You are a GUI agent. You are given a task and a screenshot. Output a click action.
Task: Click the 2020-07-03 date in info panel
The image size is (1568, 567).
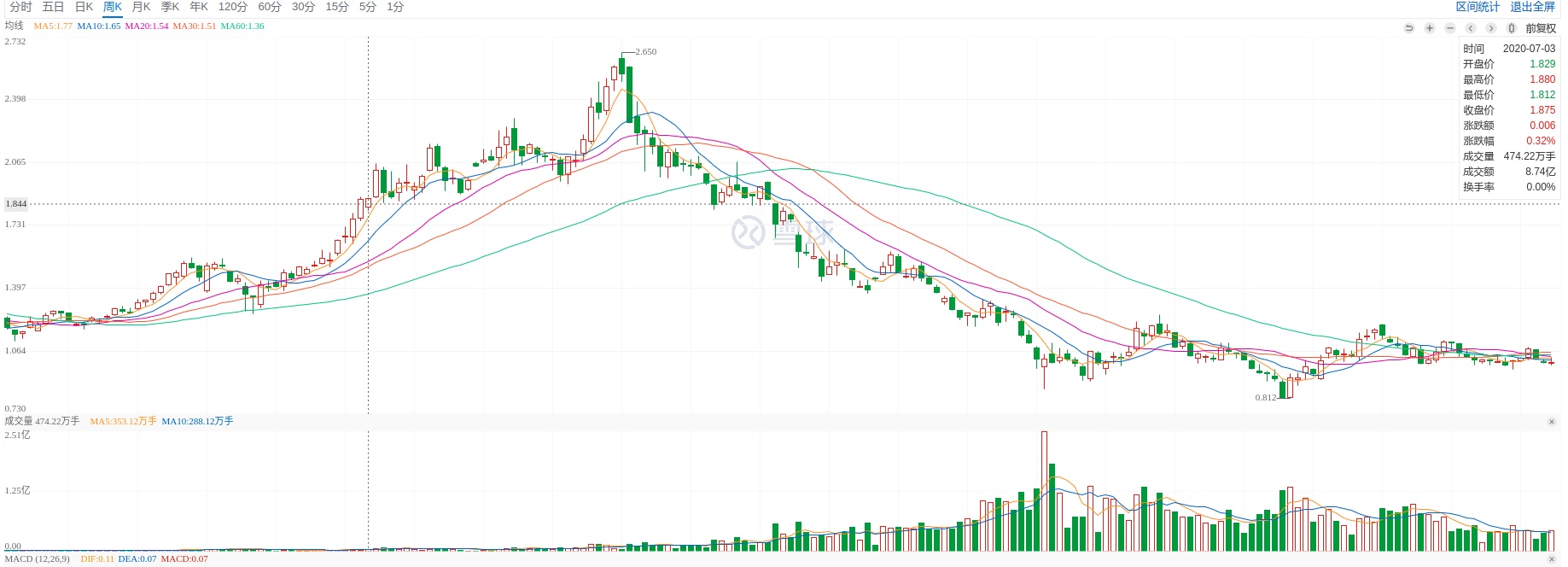pos(1529,49)
